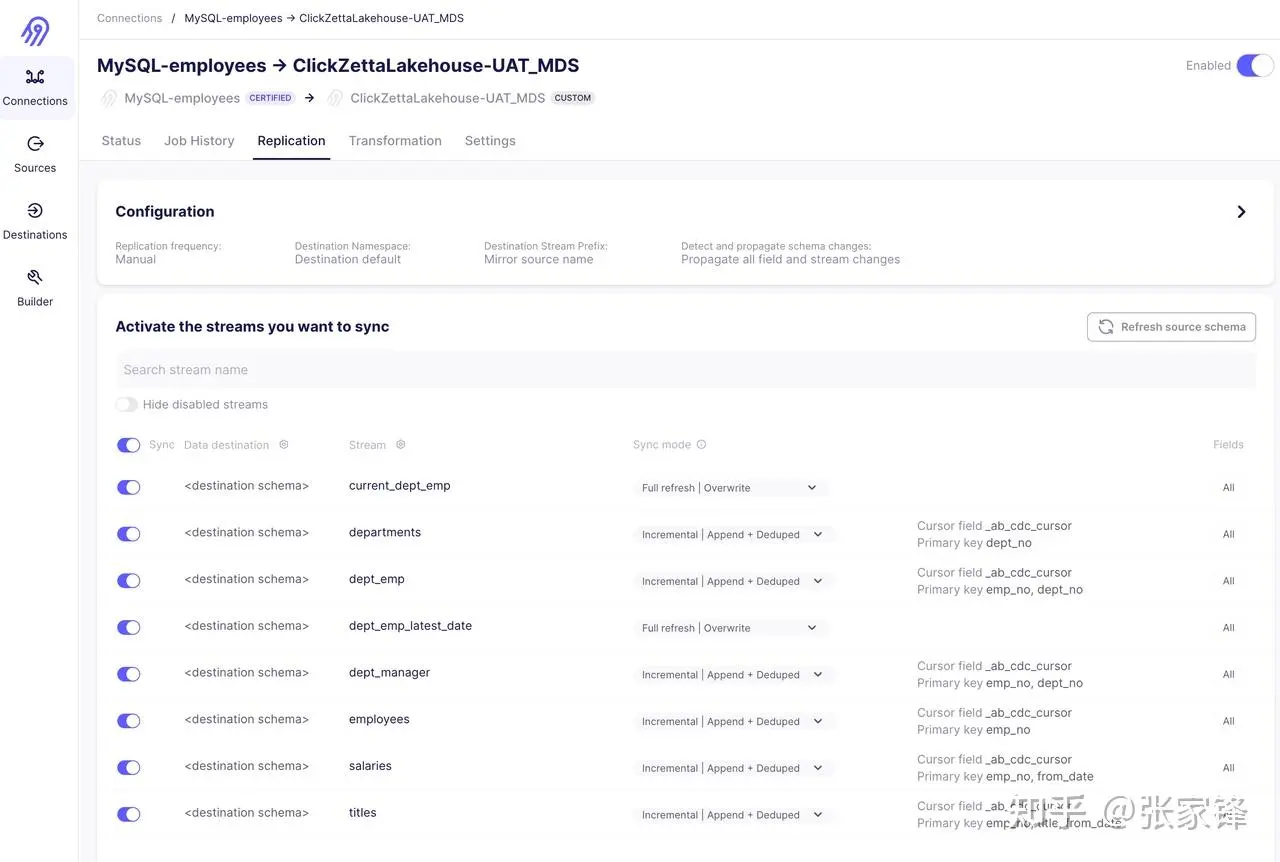Toggle Hide disabled streams switch
The height and width of the screenshot is (862, 1280).
pos(126,405)
